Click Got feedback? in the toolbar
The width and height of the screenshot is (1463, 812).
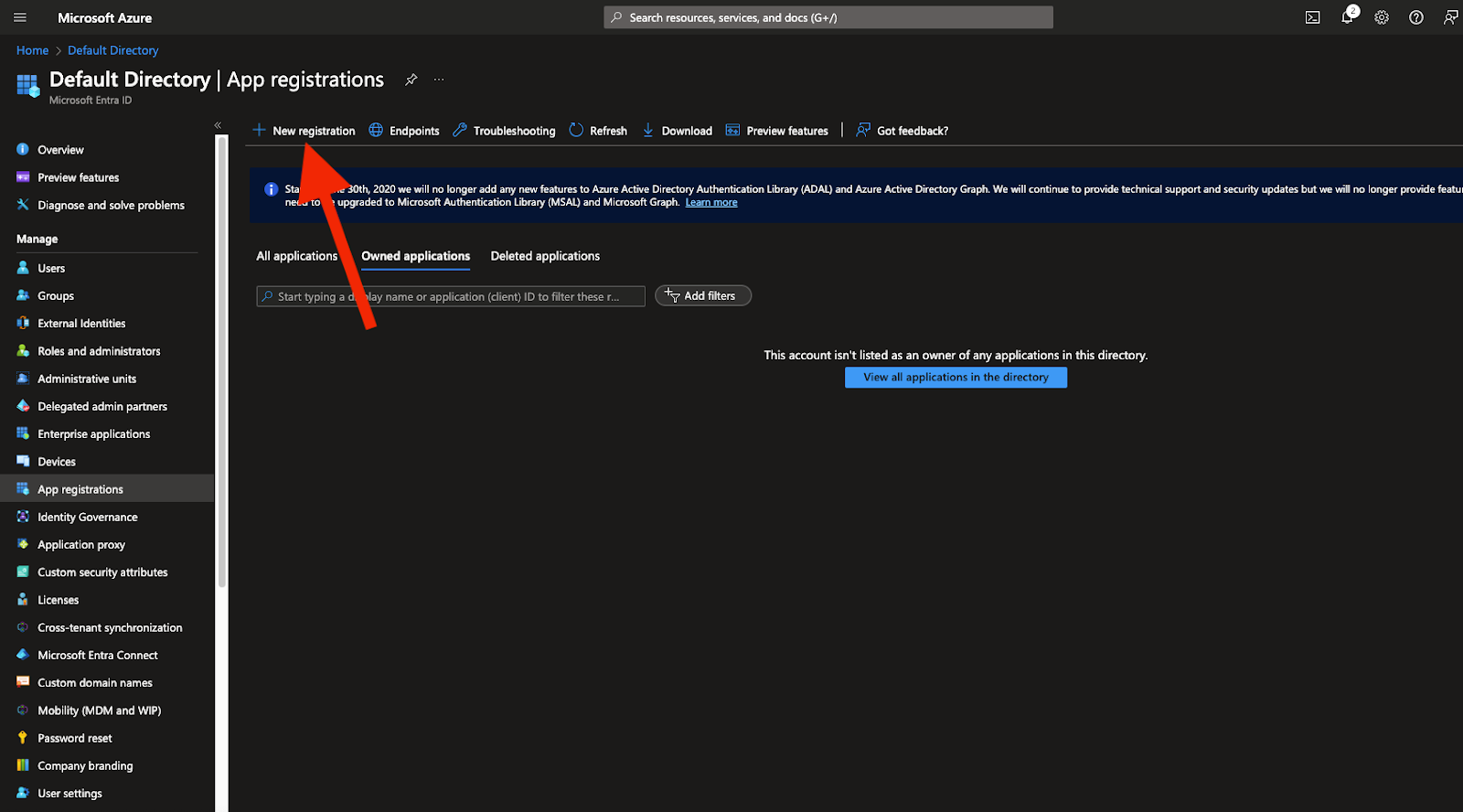point(902,131)
